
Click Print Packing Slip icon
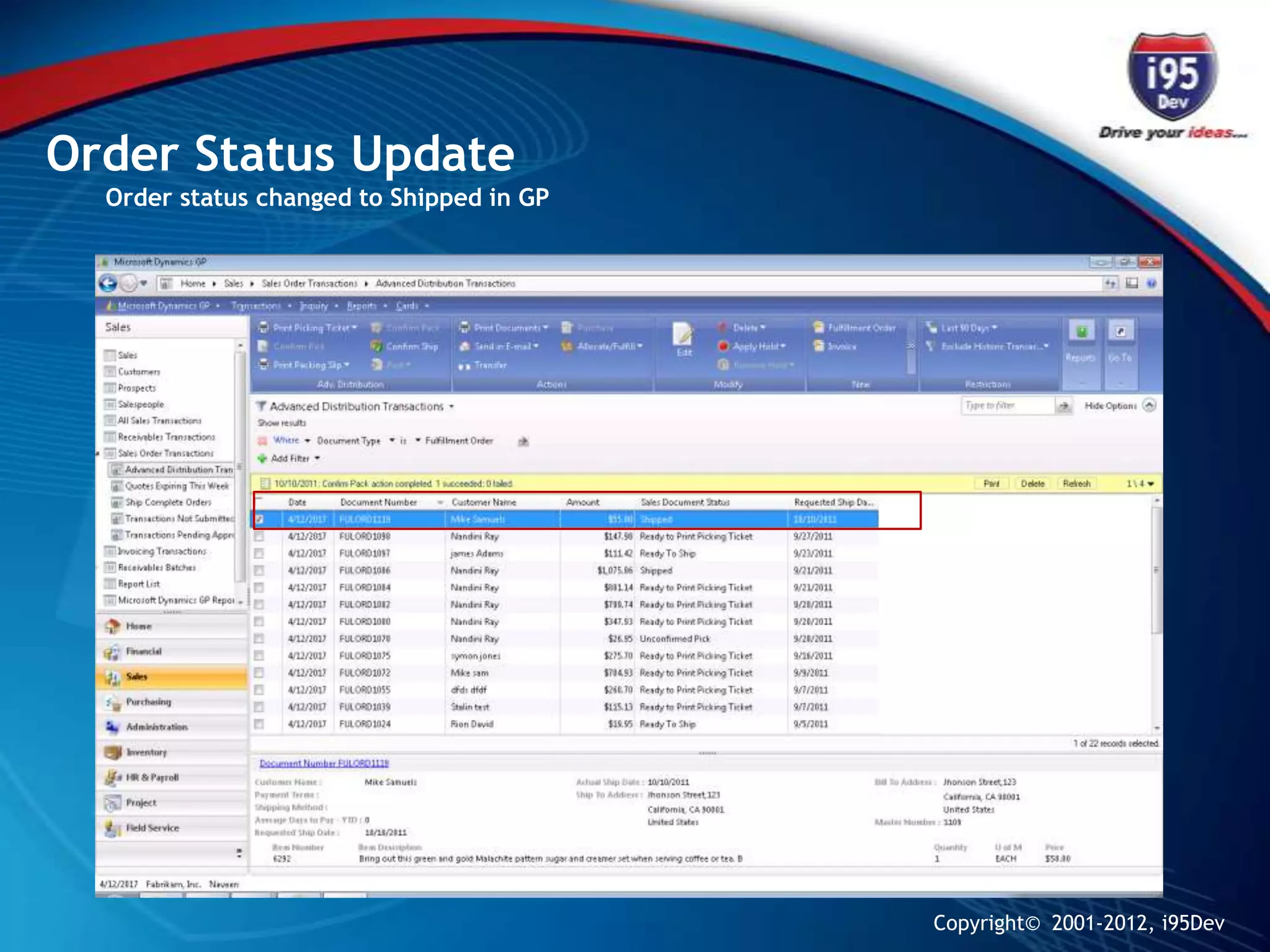[x=264, y=365]
